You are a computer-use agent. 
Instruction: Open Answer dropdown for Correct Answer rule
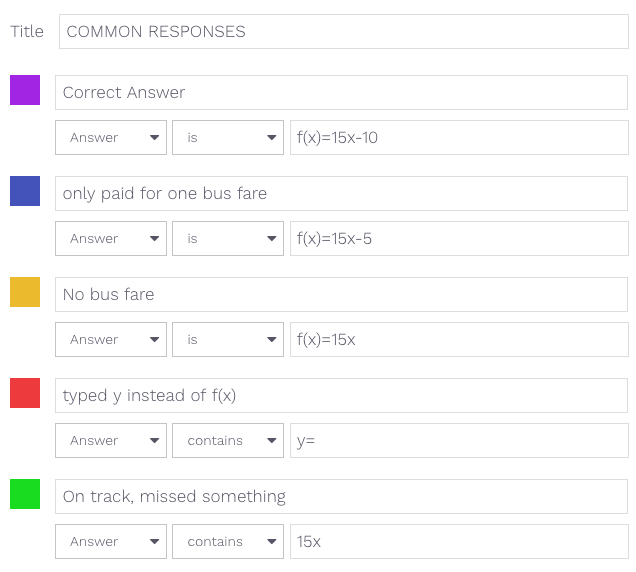pos(111,138)
